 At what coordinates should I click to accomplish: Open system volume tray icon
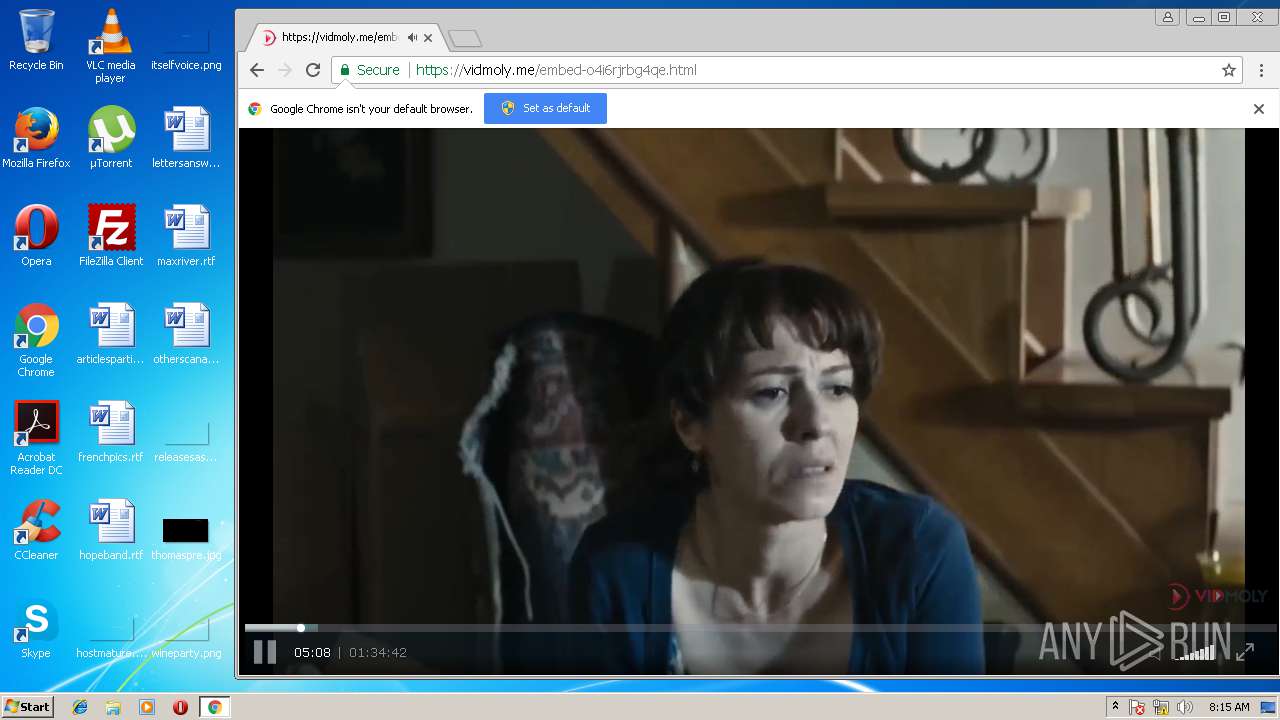(x=1185, y=707)
